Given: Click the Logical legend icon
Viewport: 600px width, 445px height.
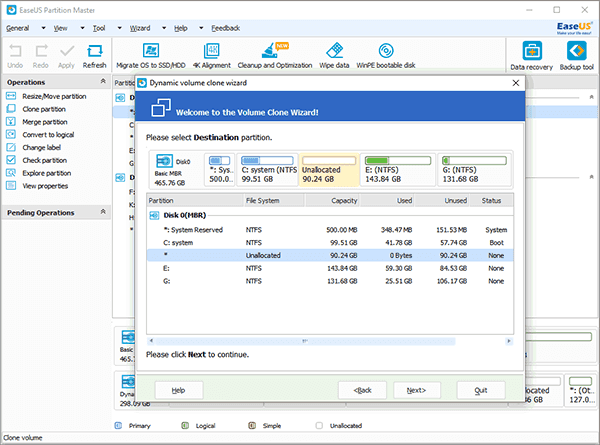Looking at the screenshot, I should (x=185, y=425).
